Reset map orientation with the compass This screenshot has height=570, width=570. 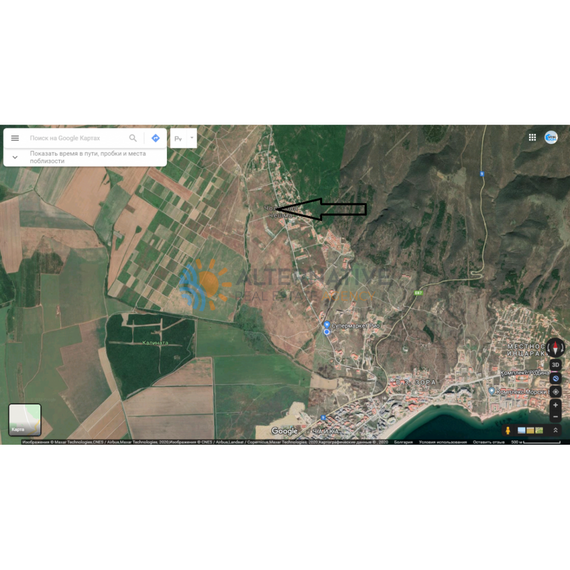click(555, 347)
